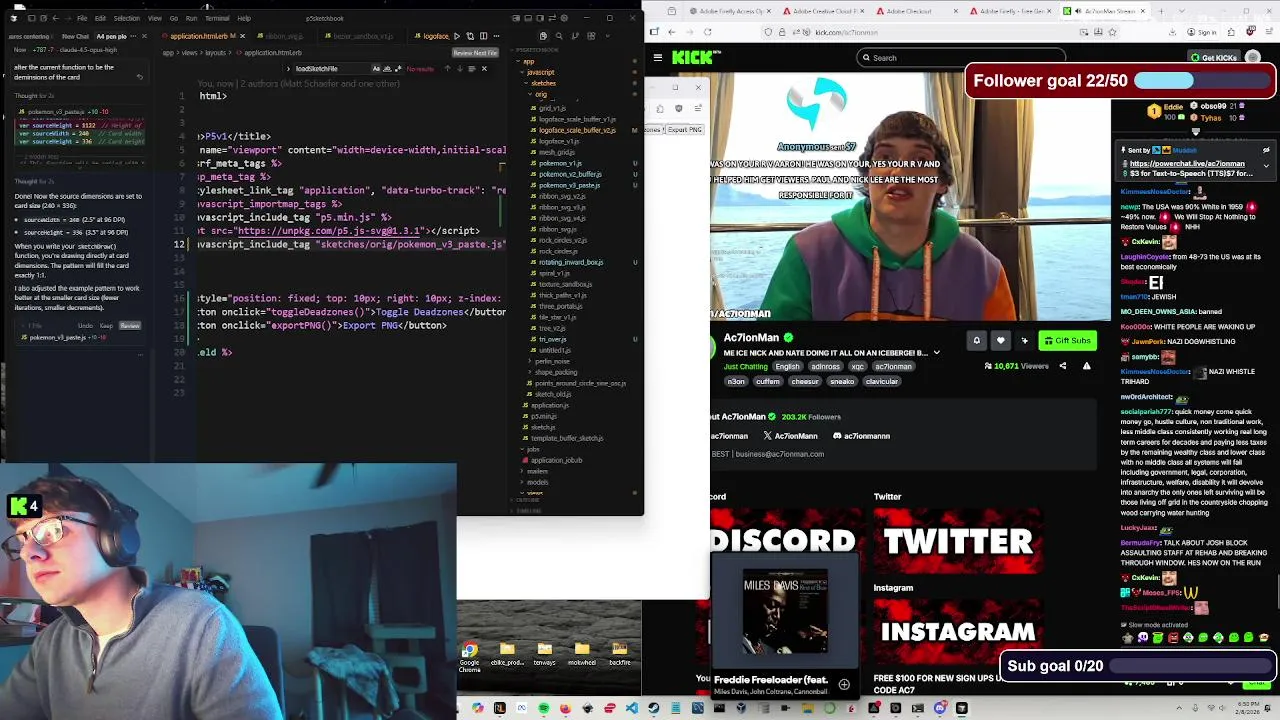Screen dimensions: 1280x720
Task: Switch to Adobe Checkout browser tab
Action: [x=918, y=11]
